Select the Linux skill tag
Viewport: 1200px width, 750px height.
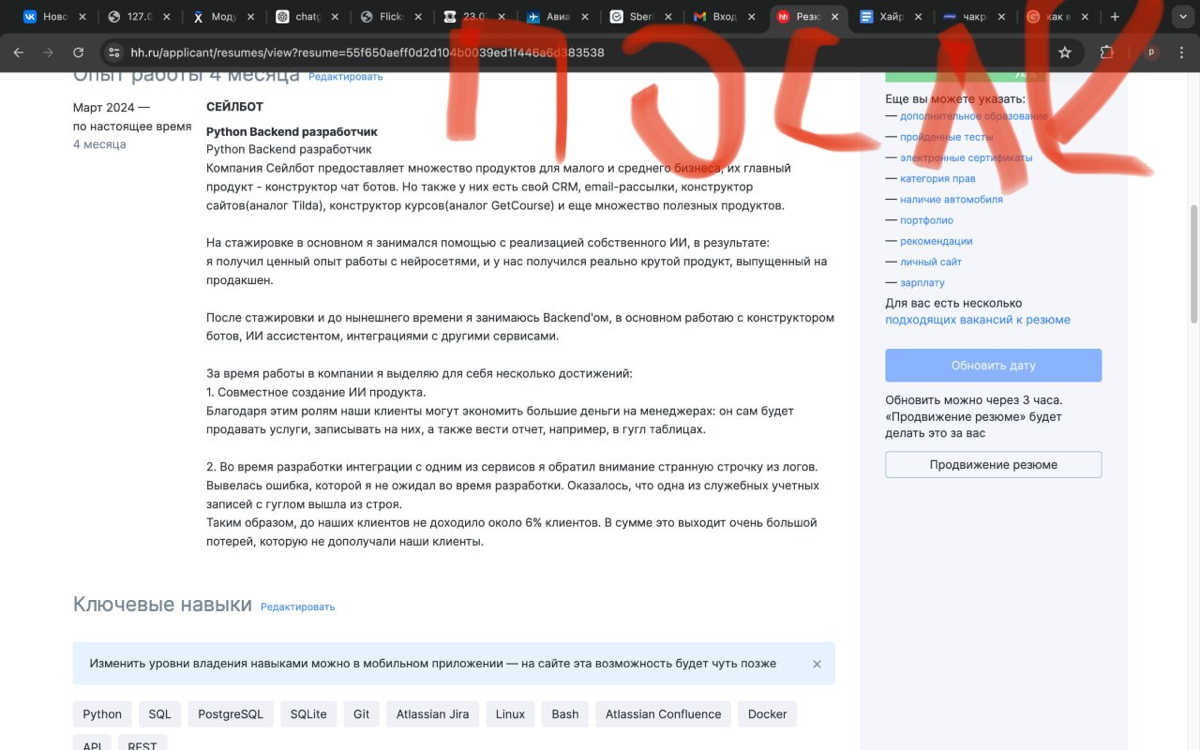(510, 714)
